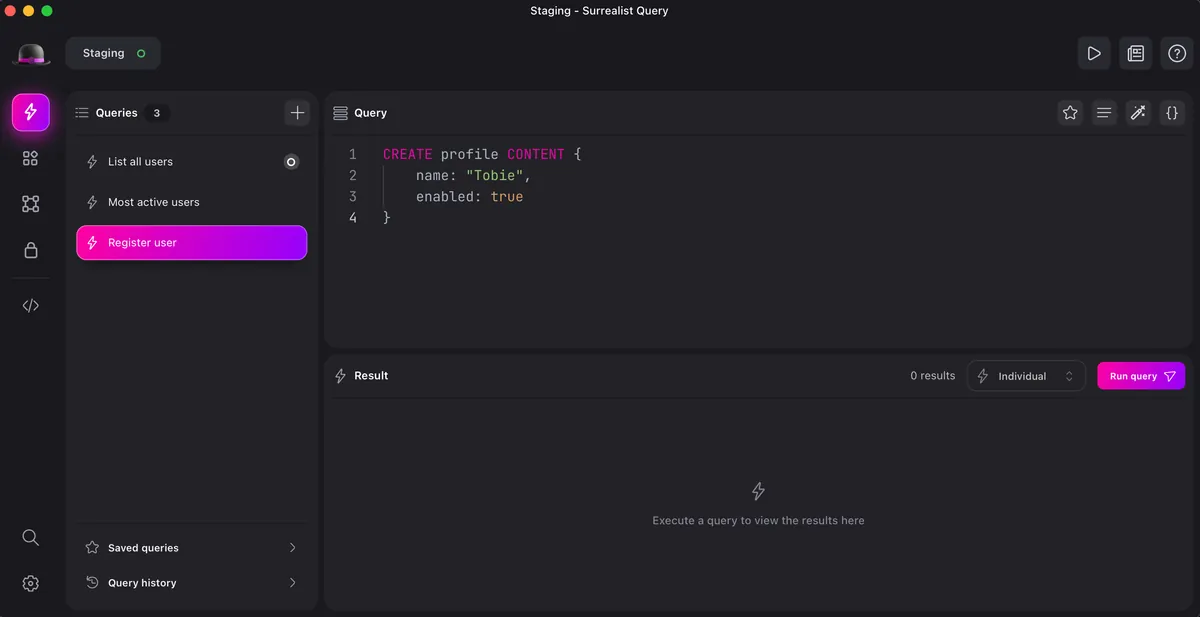Click the Run query button
Screen dimensions: 1200x617
pyautogui.click(x=1141, y=376)
